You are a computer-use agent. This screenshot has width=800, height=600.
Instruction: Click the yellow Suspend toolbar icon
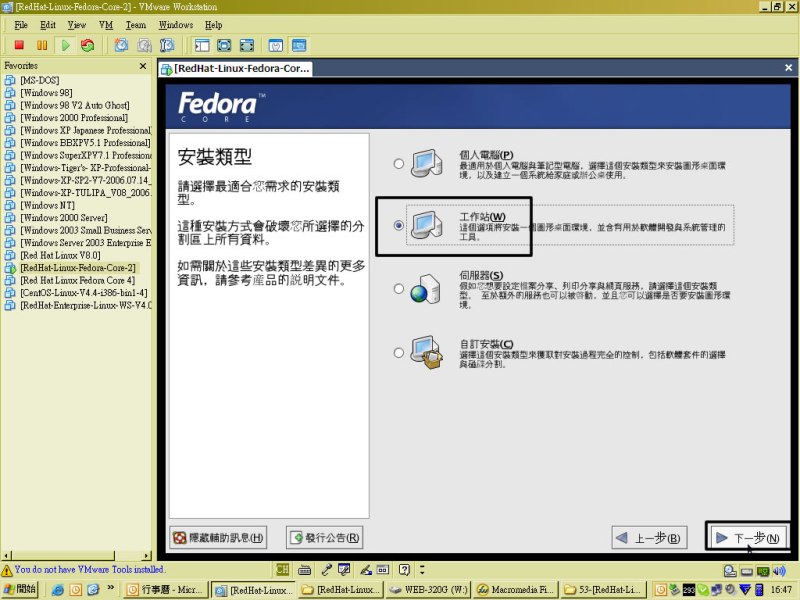click(x=42, y=45)
